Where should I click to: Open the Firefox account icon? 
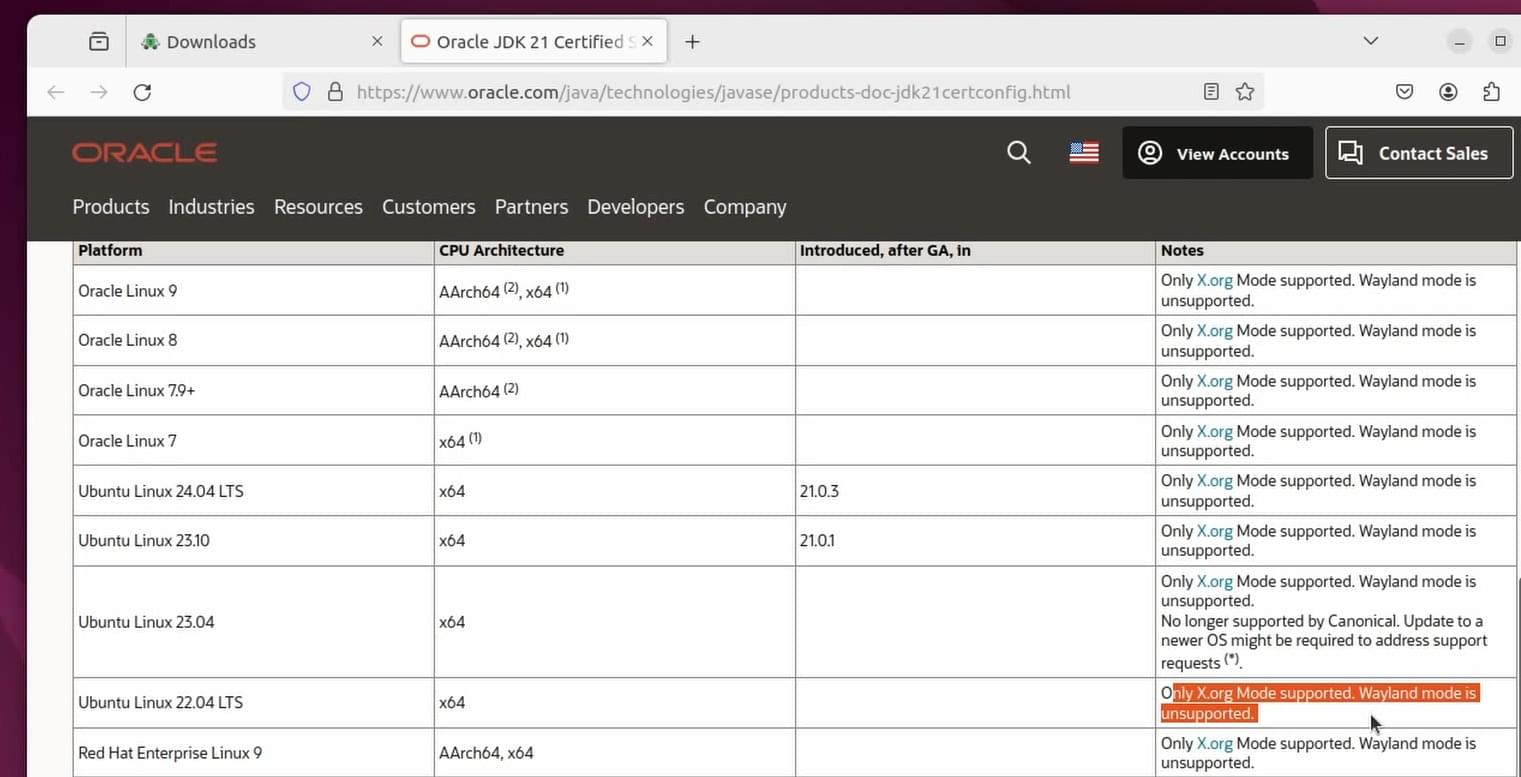tap(1448, 92)
